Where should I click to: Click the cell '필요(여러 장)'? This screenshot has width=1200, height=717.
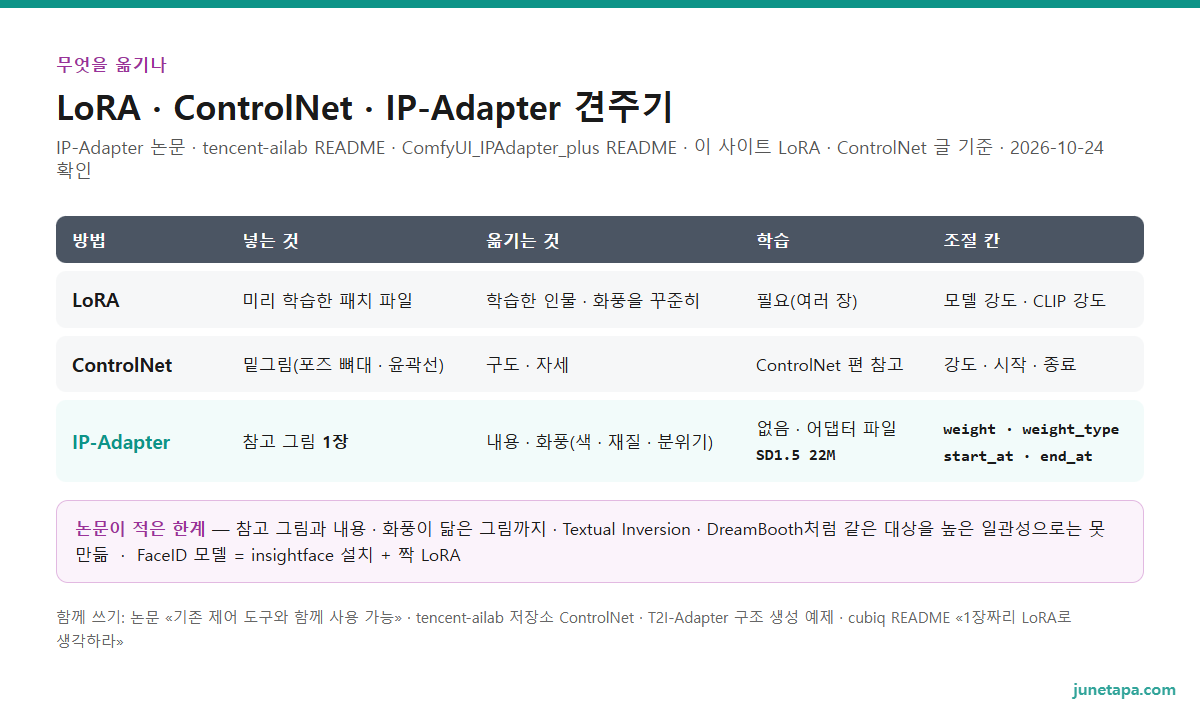click(807, 300)
